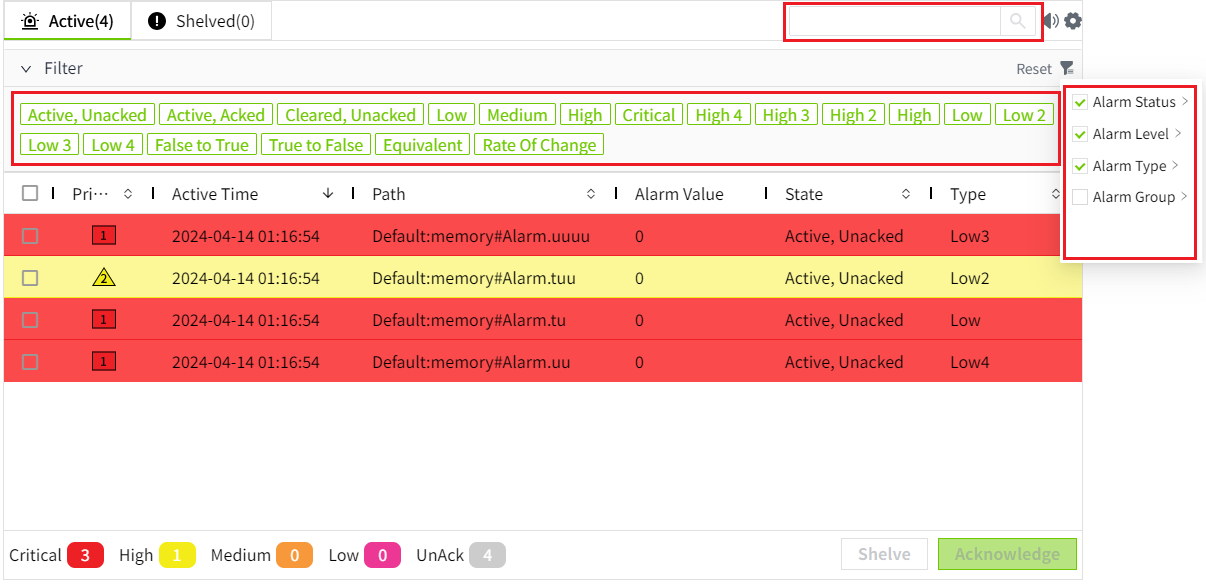
Task: Collapse the Filter section chevron
Action: pos(26,69)
